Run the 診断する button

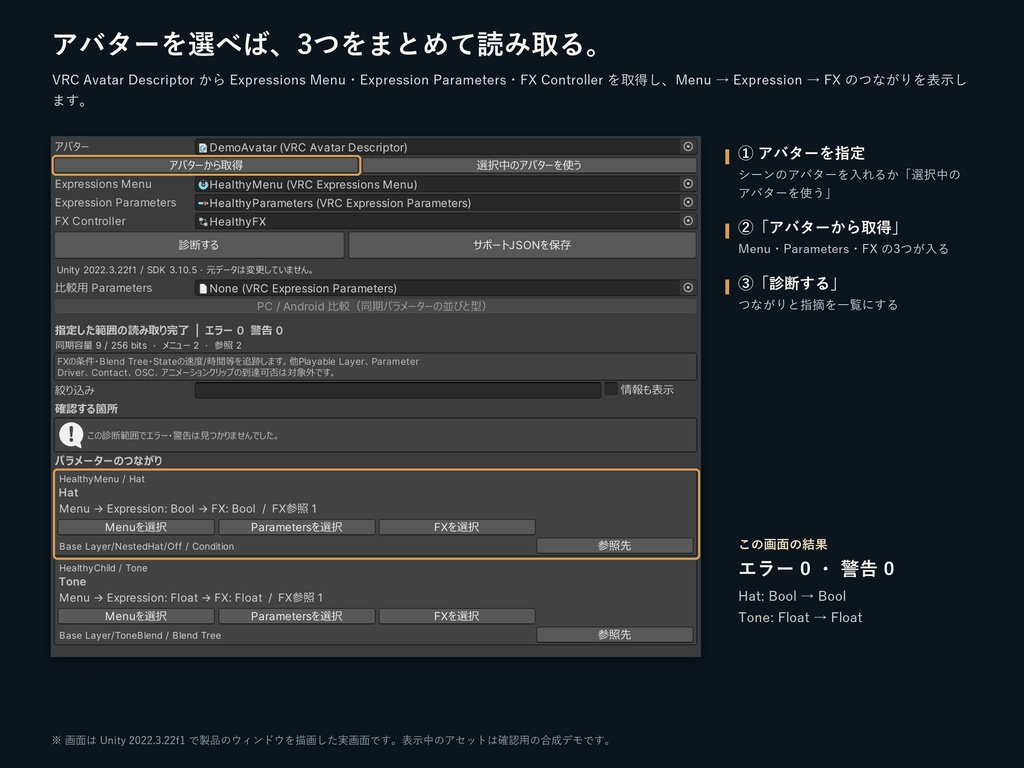point(199,245)
